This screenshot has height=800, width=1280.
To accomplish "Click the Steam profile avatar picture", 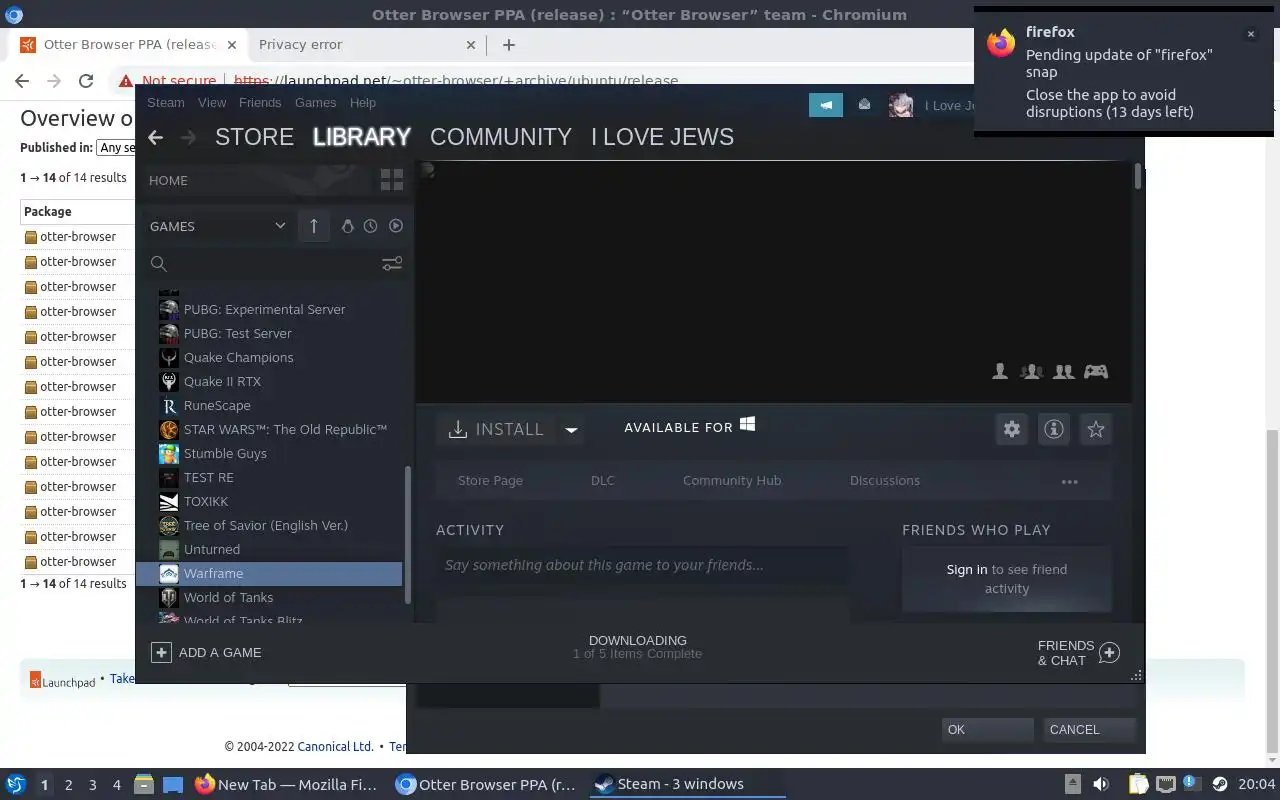I will click(x=901, y=105).
